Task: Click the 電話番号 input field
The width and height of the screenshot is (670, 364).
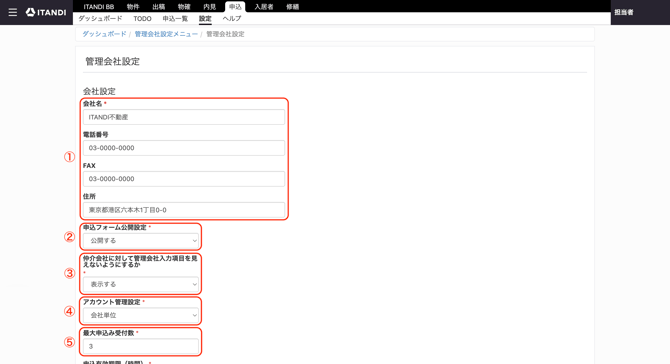Action: pyautogui.click(x=184, y=148)
